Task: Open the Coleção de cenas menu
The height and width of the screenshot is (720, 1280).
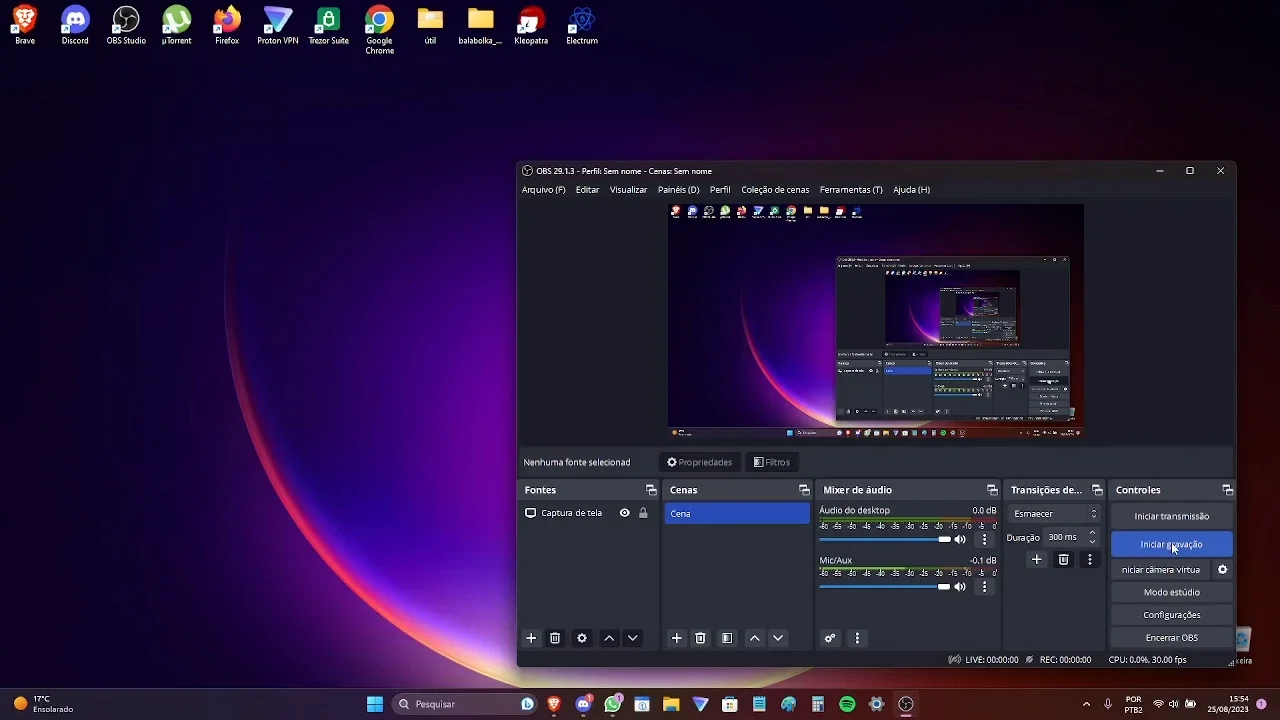Action: (x=775, y=190)
